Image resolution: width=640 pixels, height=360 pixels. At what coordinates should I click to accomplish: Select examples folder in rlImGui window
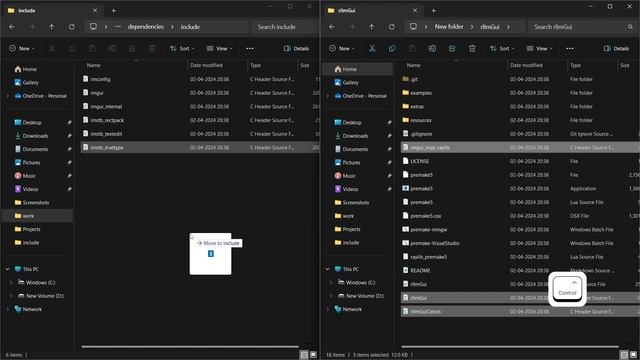coord(520,93)
